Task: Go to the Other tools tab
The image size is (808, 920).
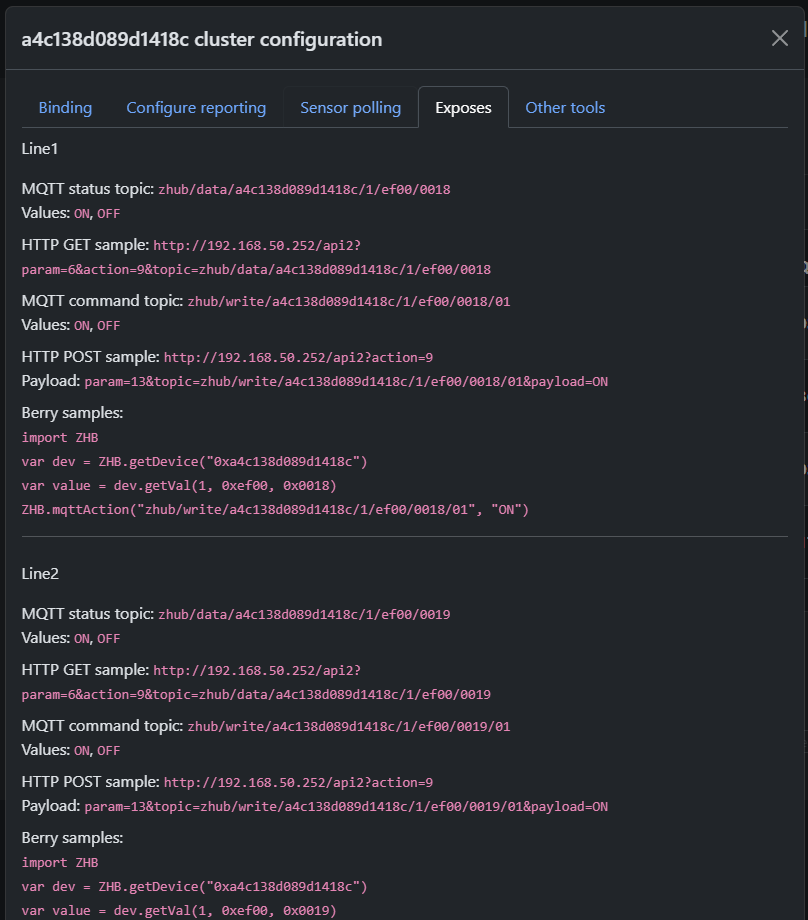Action: click(565, 108)
